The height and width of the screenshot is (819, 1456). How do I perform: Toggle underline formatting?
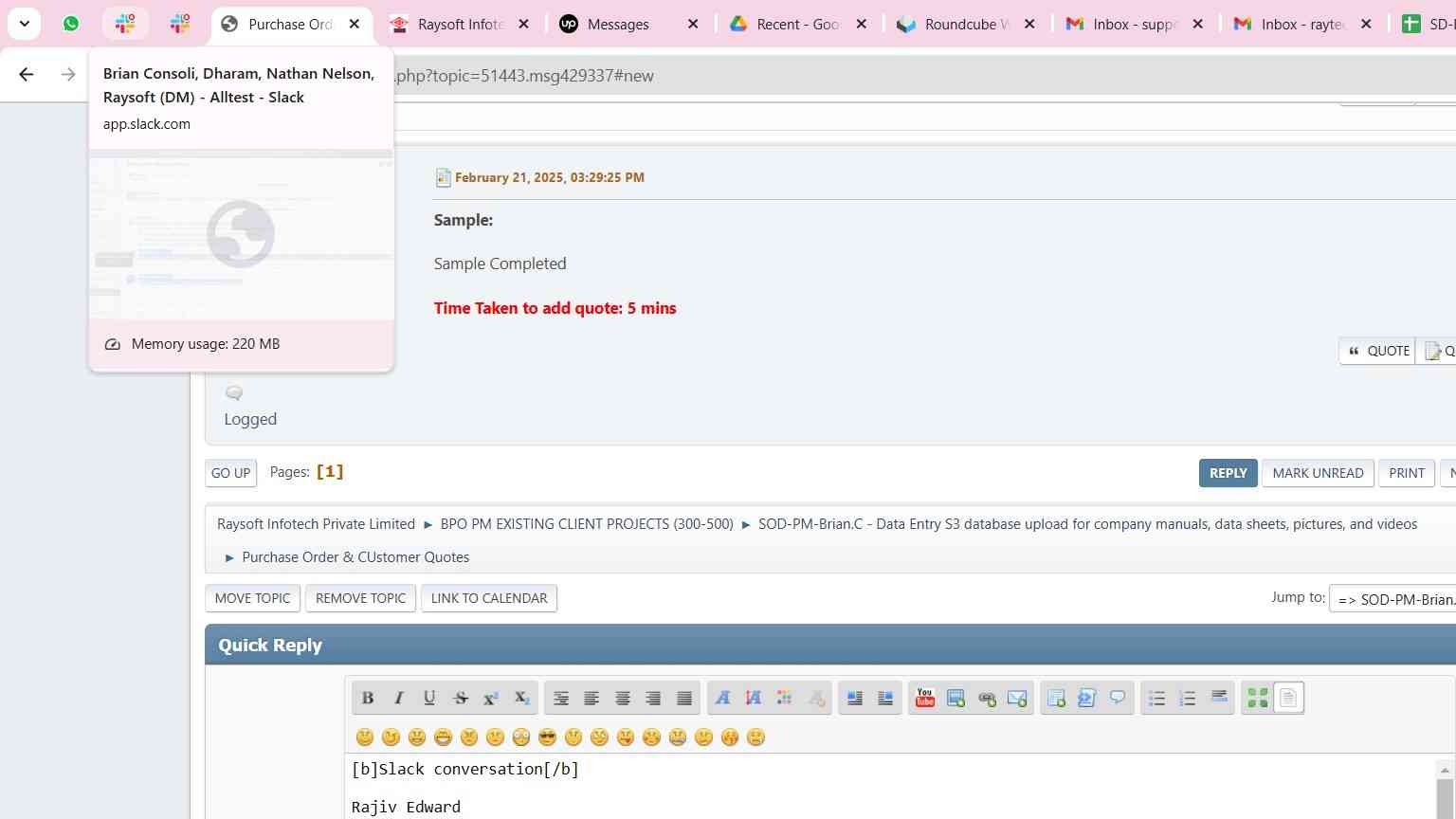429,699
